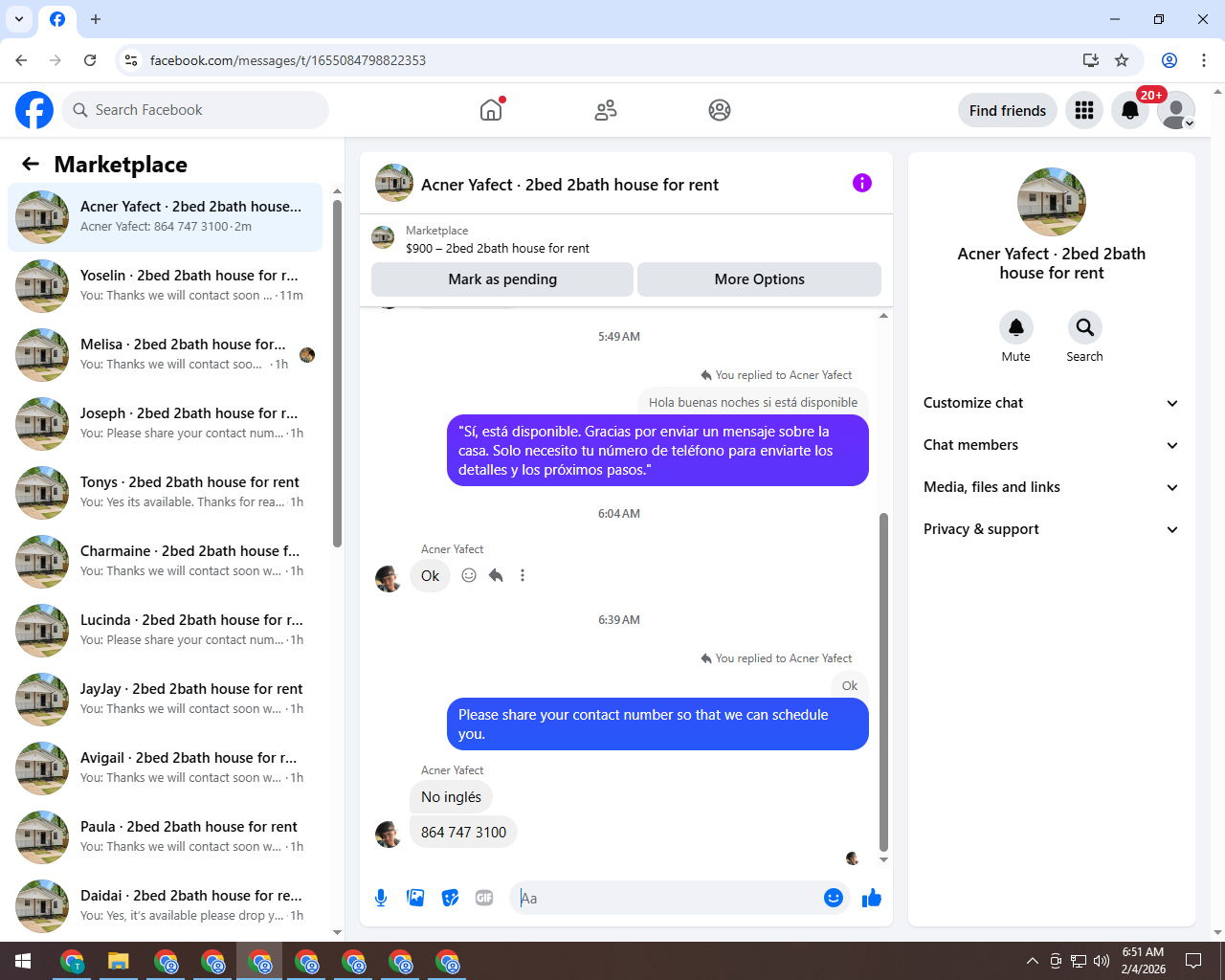Go back using the Marketplace arrow
1225x980 pixels.
click(31, 164)
